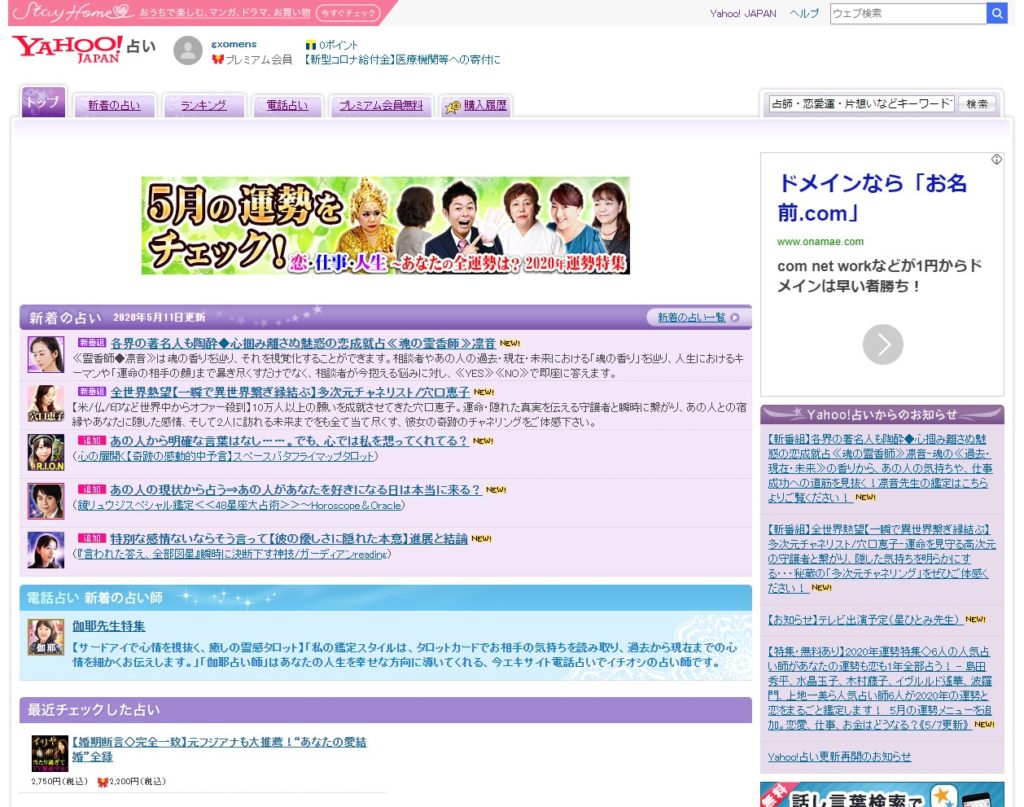Open the thumbnail next to 特別な感情ないなら
1024x807 pixels.
[x=46, y=550]
